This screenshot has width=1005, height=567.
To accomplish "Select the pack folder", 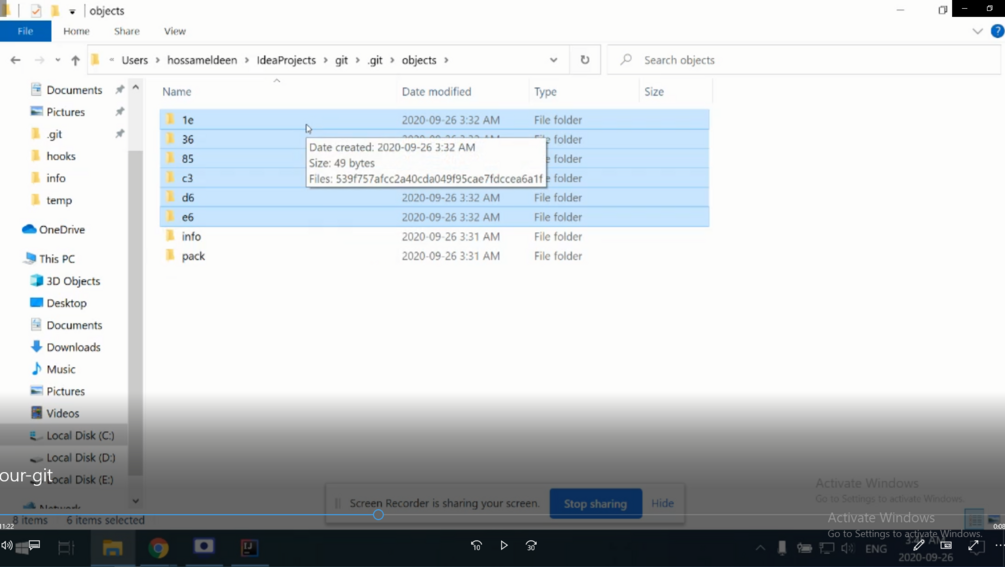I will [x=435, y=256].
